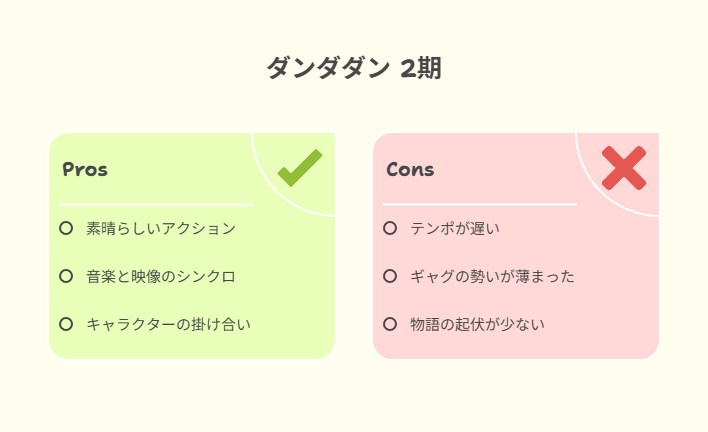
Task: Select the Cons heading
Action: 410,169
